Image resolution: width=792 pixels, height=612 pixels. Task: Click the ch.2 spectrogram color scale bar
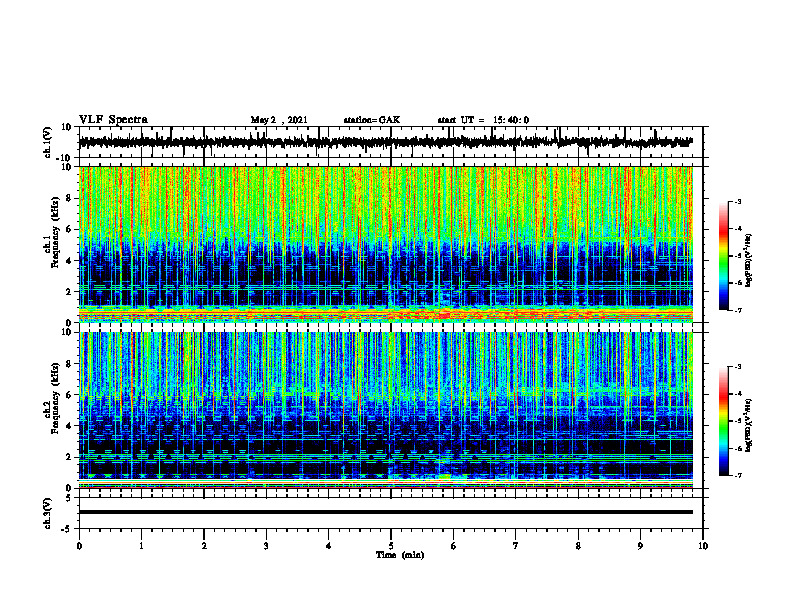(723, 421)
